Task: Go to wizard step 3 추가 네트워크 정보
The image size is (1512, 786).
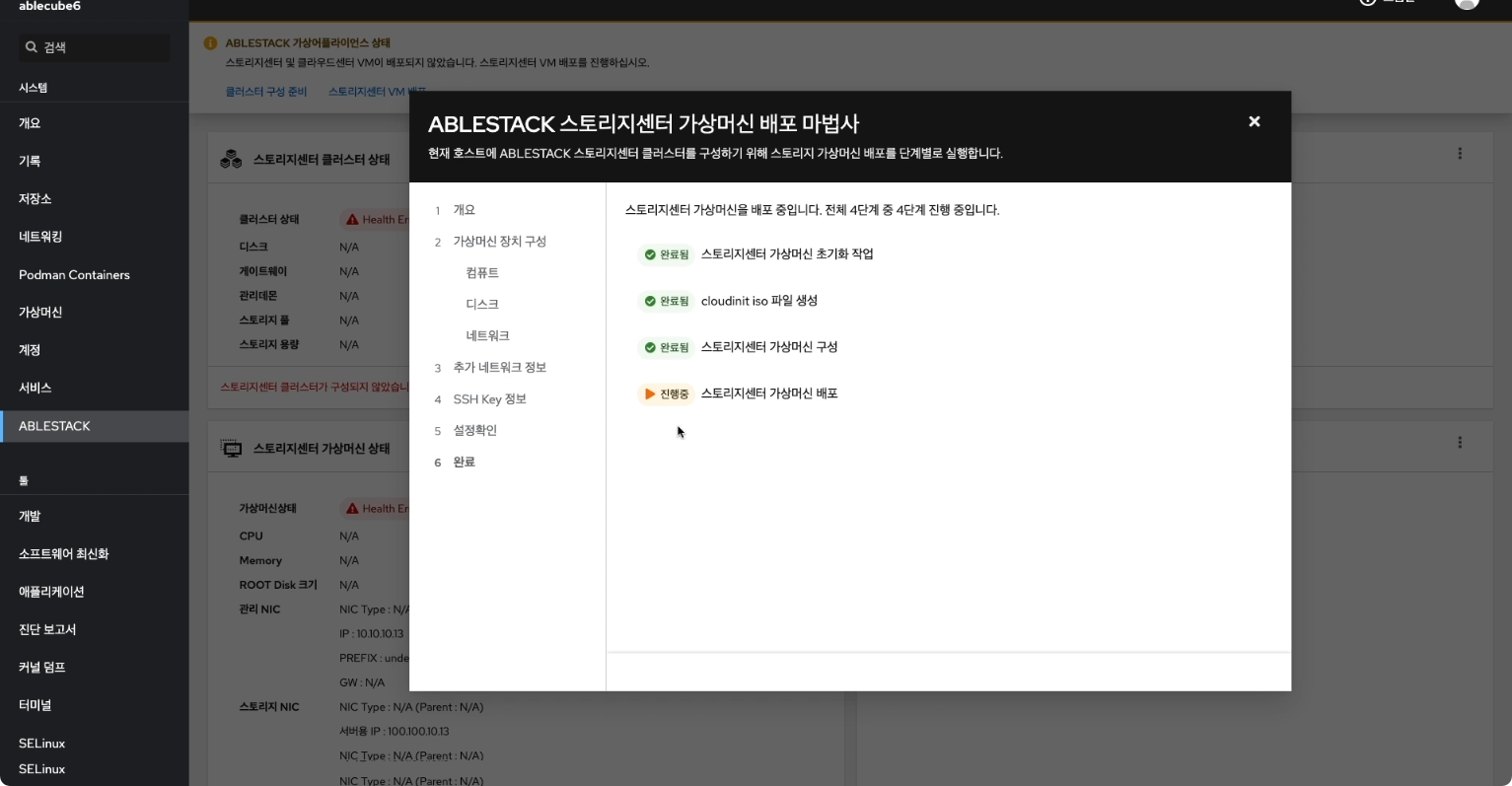Action: click(x=499, y=368)
